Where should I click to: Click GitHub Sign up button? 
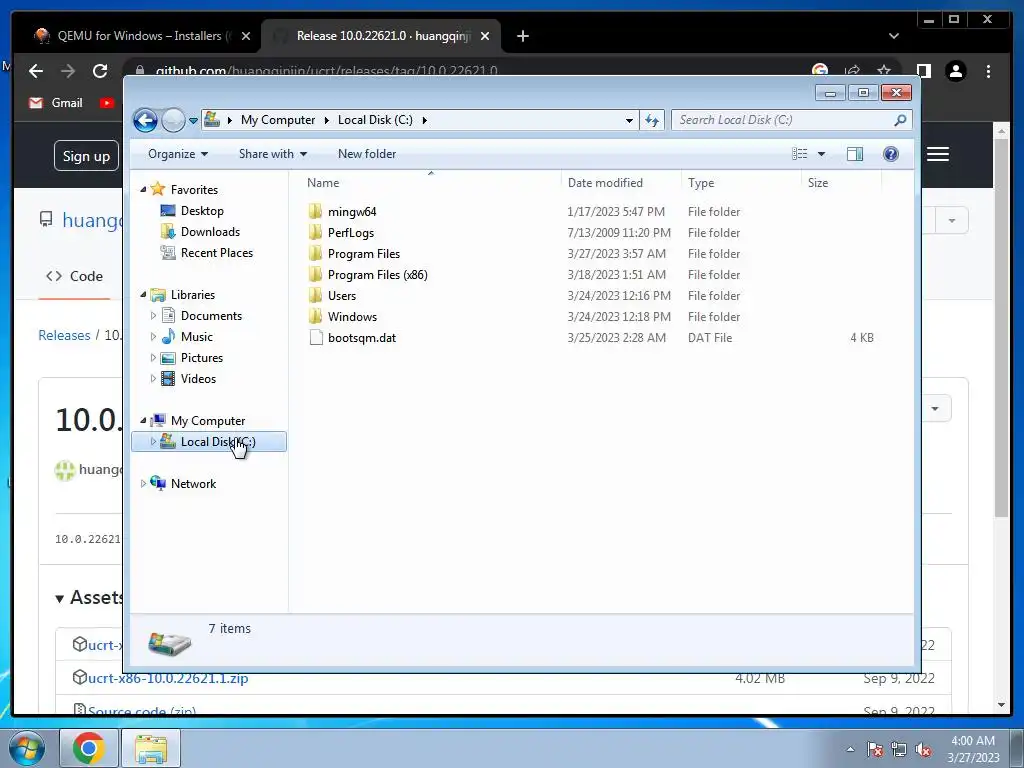click(x=86, y=156)
